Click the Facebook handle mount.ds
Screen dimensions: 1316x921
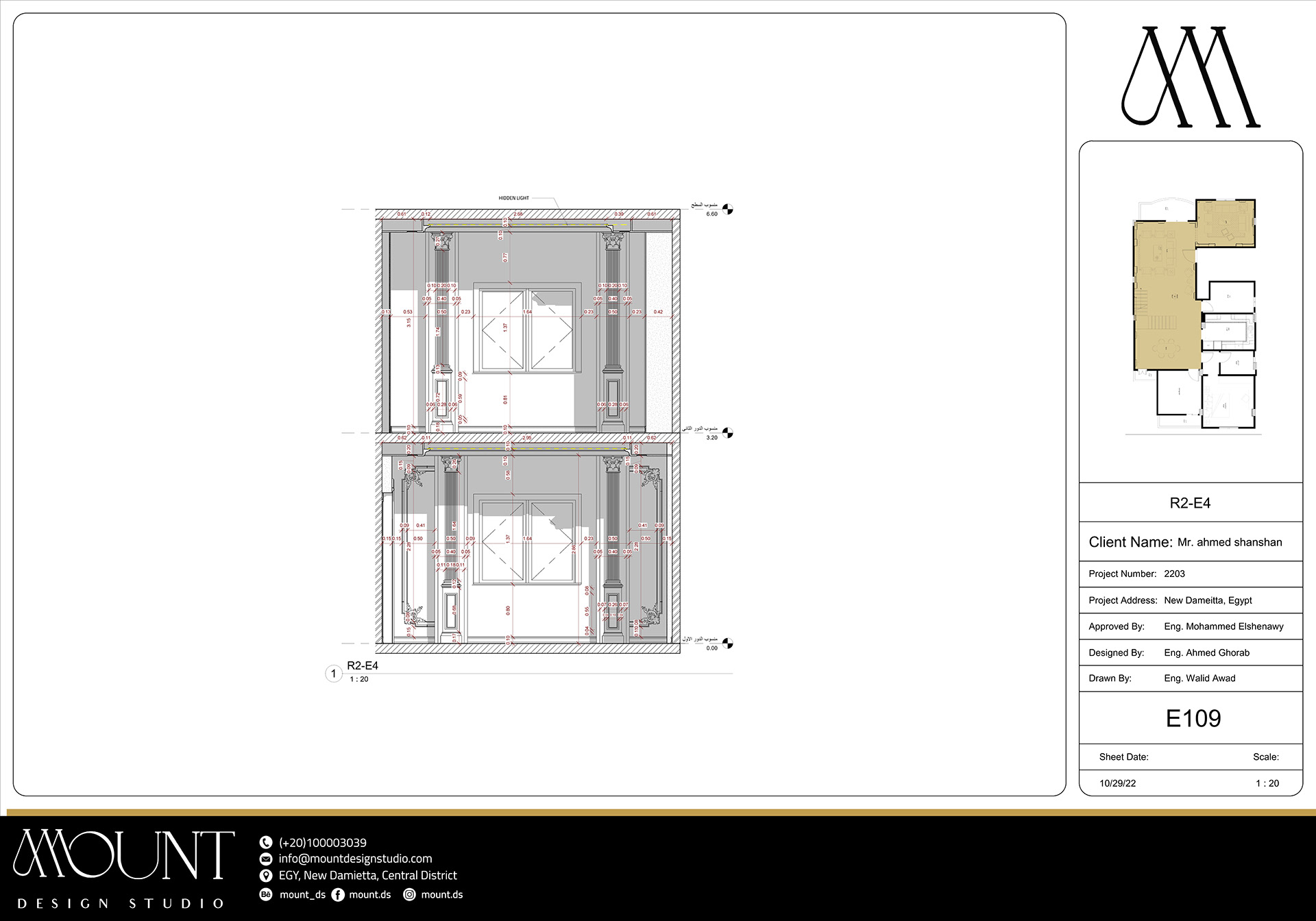click(369, 894)
